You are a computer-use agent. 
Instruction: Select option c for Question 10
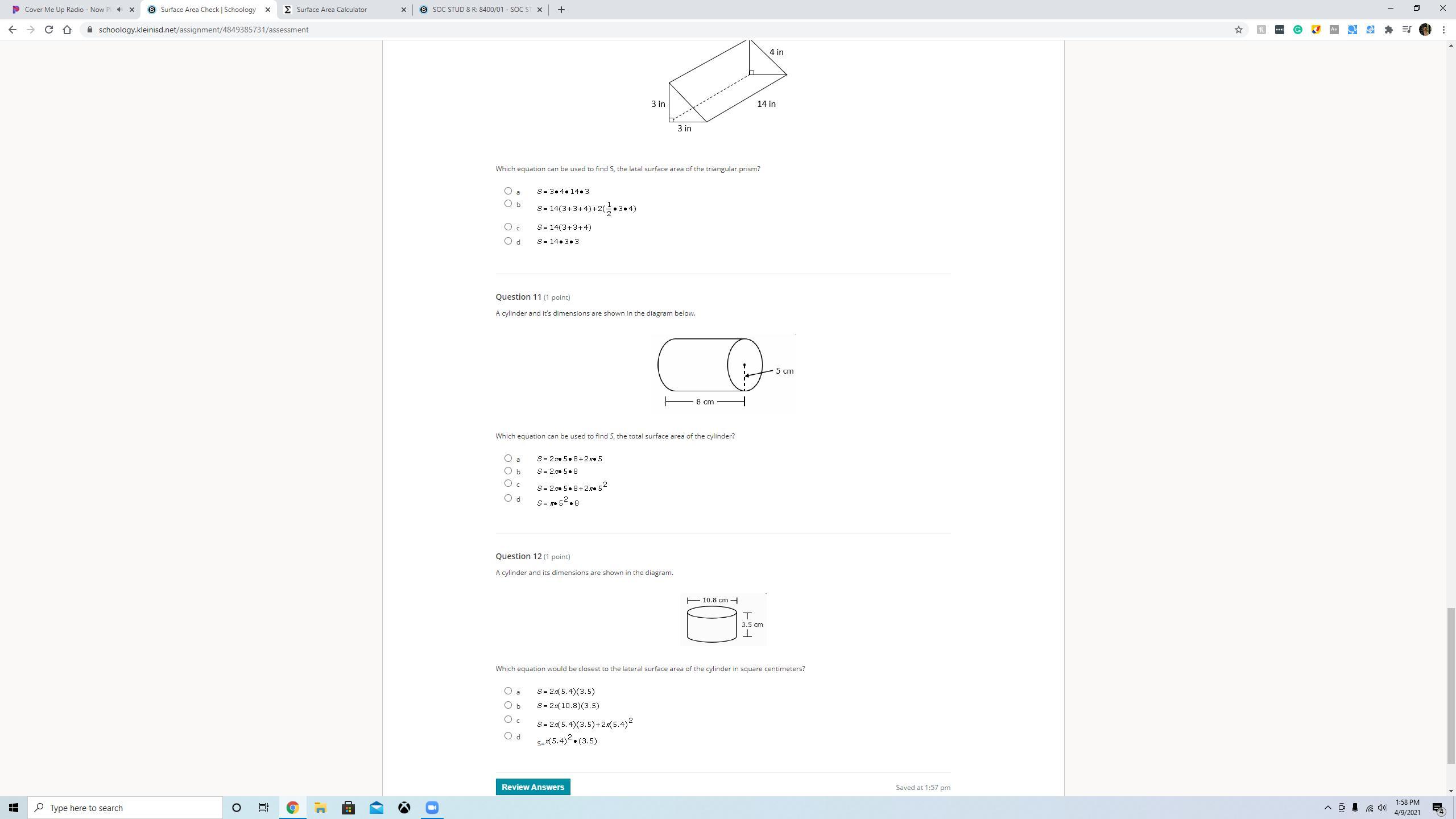(x=508, y=227)
